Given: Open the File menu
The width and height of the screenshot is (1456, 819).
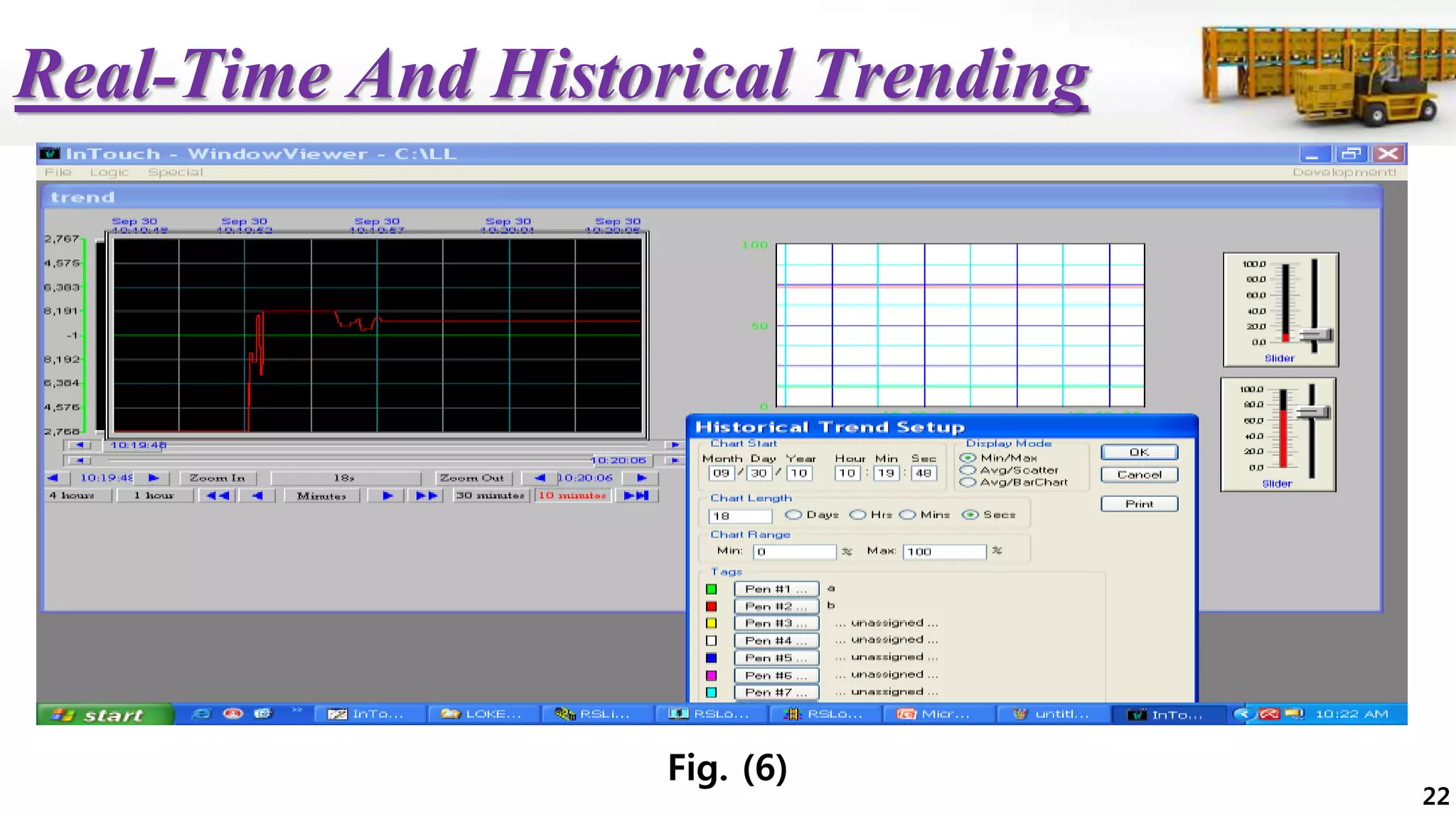Looking at the screenshot, I should 58,172.
